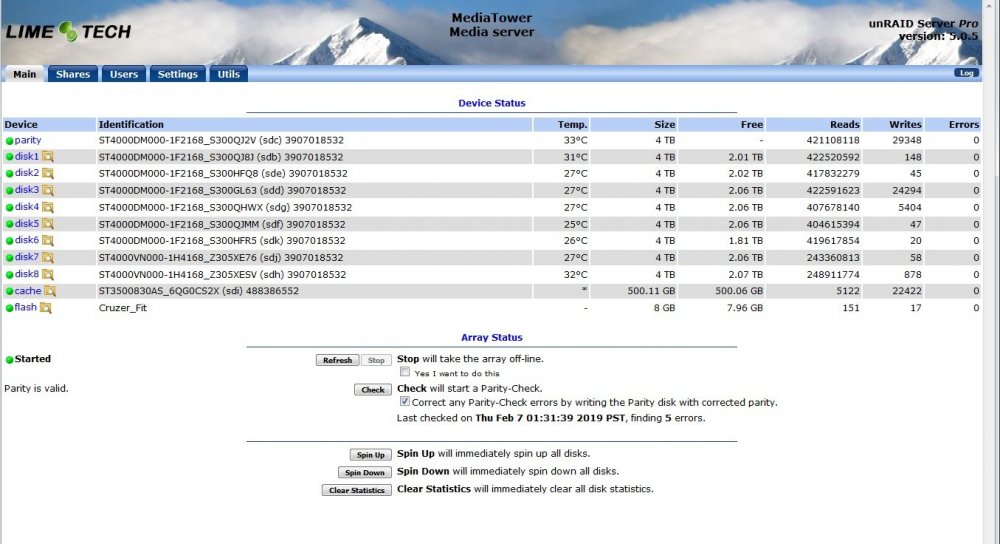
Task: Open browse icon for disk1
Action: [x=48, y=157]
